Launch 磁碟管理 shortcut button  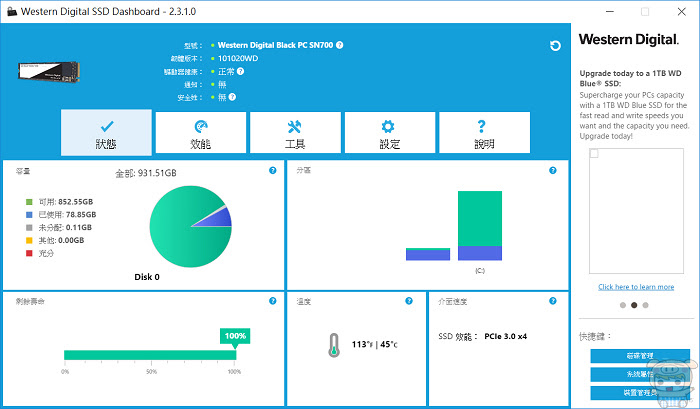pyautogui.click(x=640, y=356)
